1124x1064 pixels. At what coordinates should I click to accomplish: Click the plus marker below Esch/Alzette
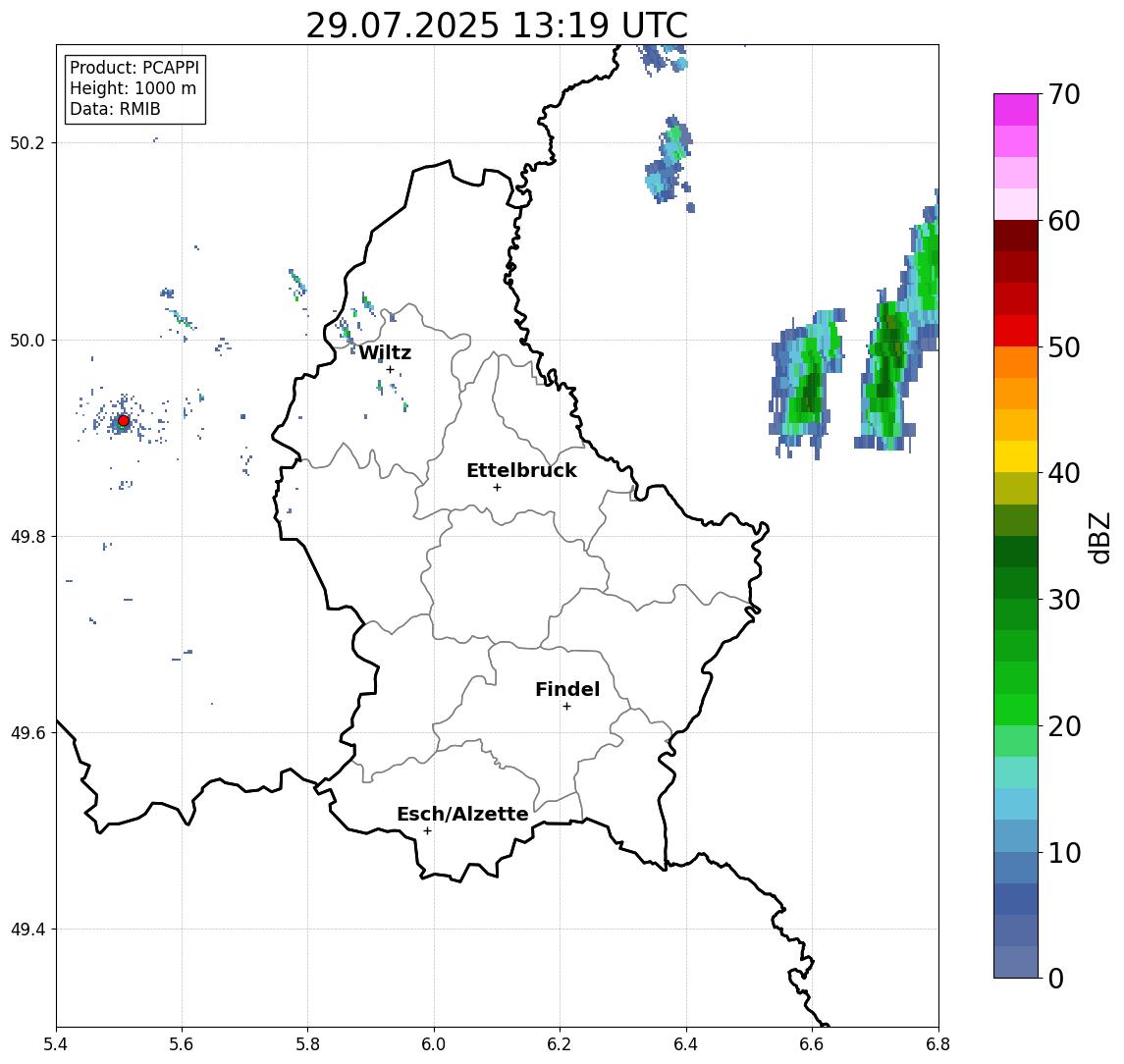427,831
